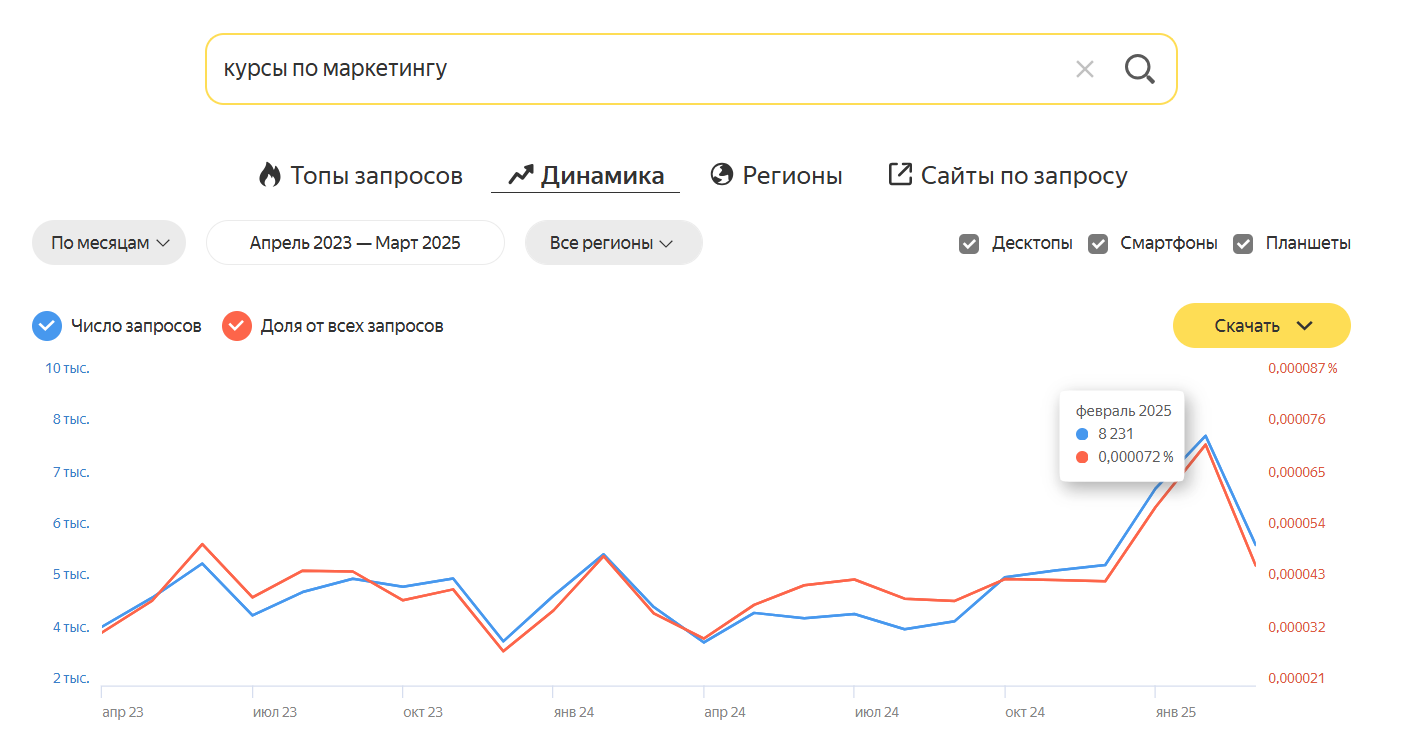Viewport: 1417px width, 750px height.
Task: Open the Апрель 2023 — Март 2025 date range picker
Action: tap(355, 243)
